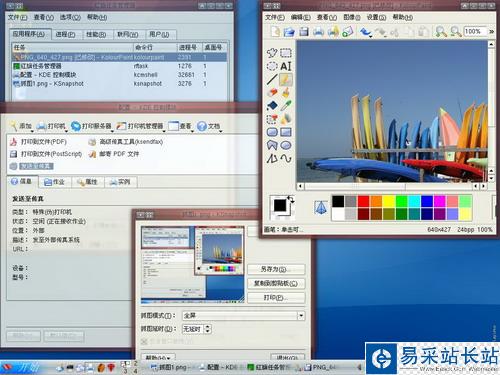The image size is (500, 375).
Task: Click the Undo arrow in KolourPaint toolbar
Action: pyautogui.click(x=365, y=32)
